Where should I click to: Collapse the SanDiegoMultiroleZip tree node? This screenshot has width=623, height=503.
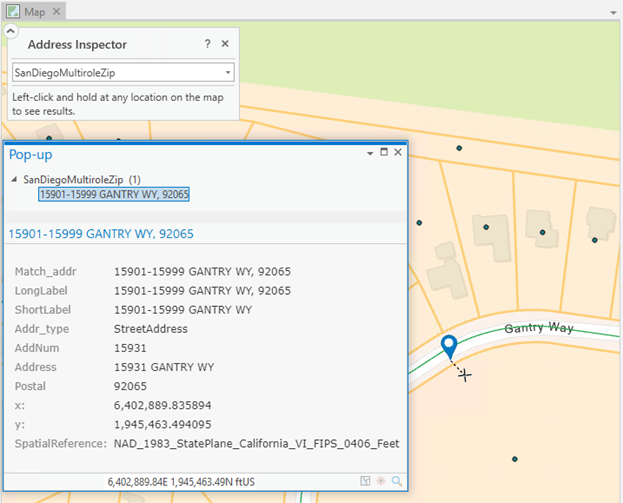point(14,180)
